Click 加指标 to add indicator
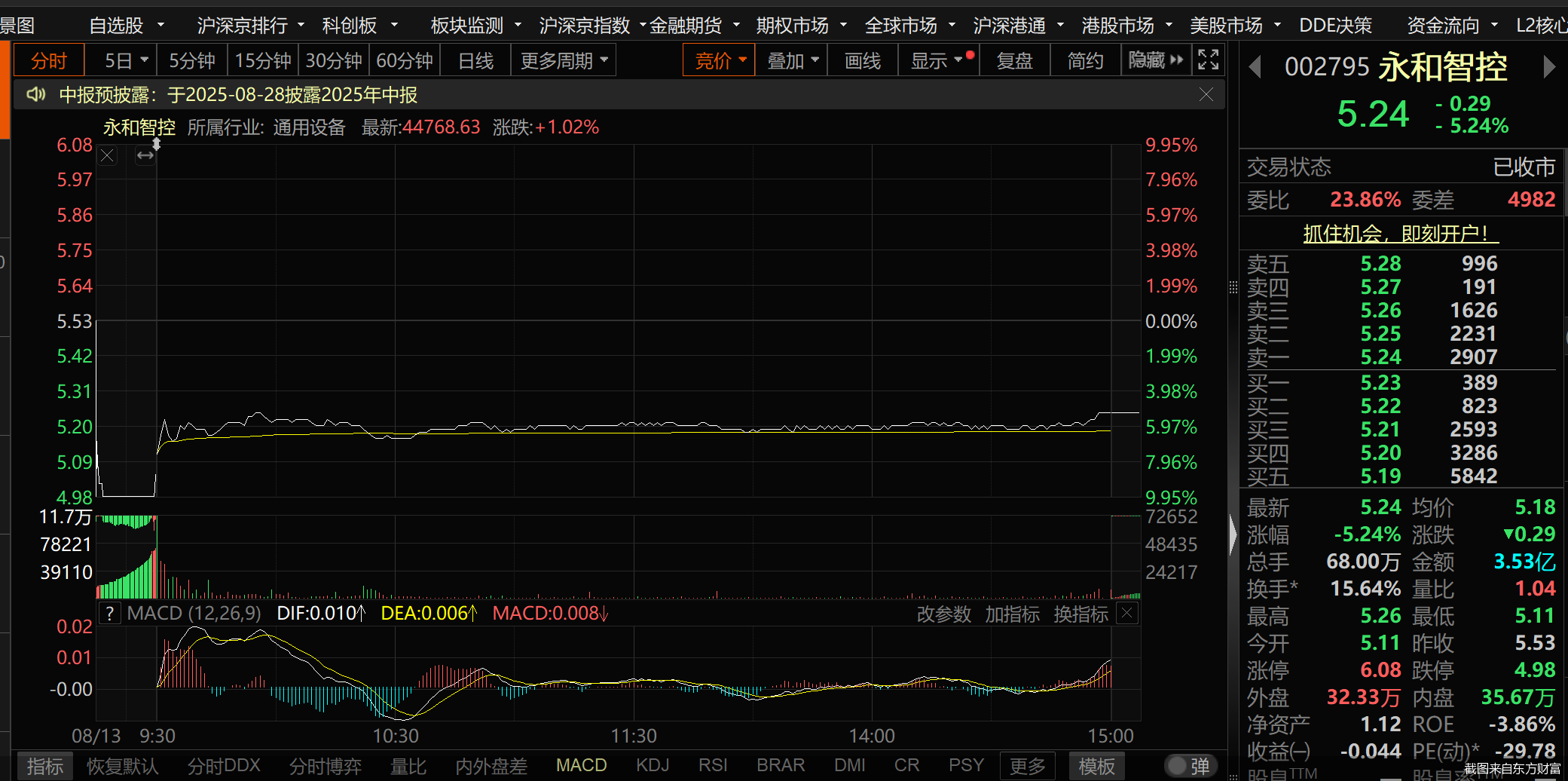 pos(1012,614)
